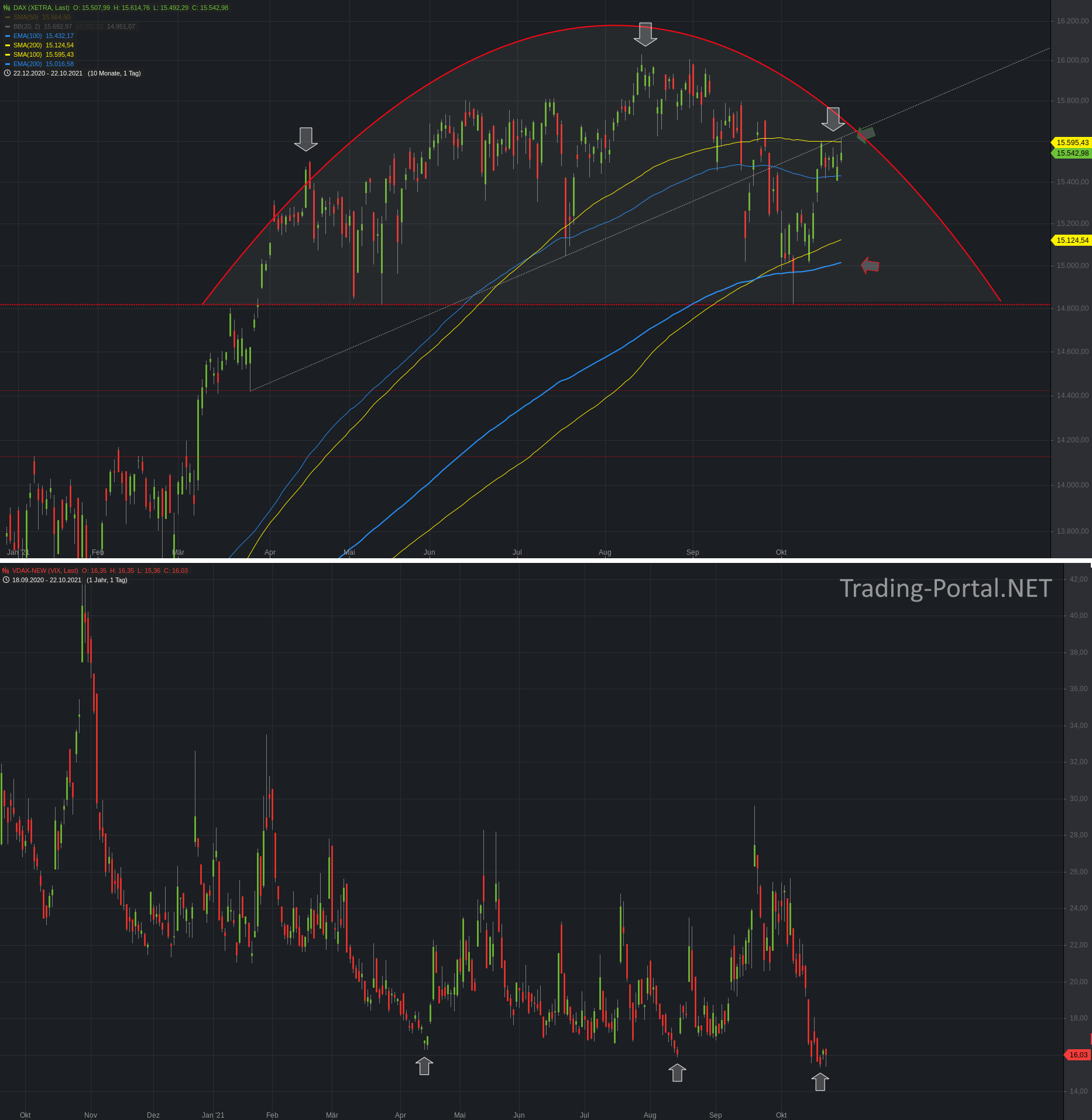Click the red arrow near the EMA(200) line
The image size is (1092, 1120).
click(870, 266)
